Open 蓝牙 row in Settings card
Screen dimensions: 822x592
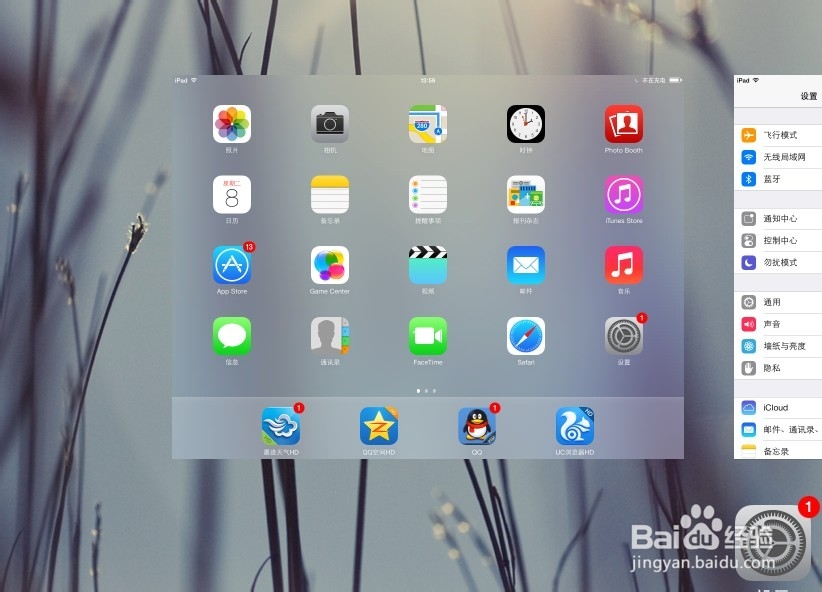pos(778,179)
